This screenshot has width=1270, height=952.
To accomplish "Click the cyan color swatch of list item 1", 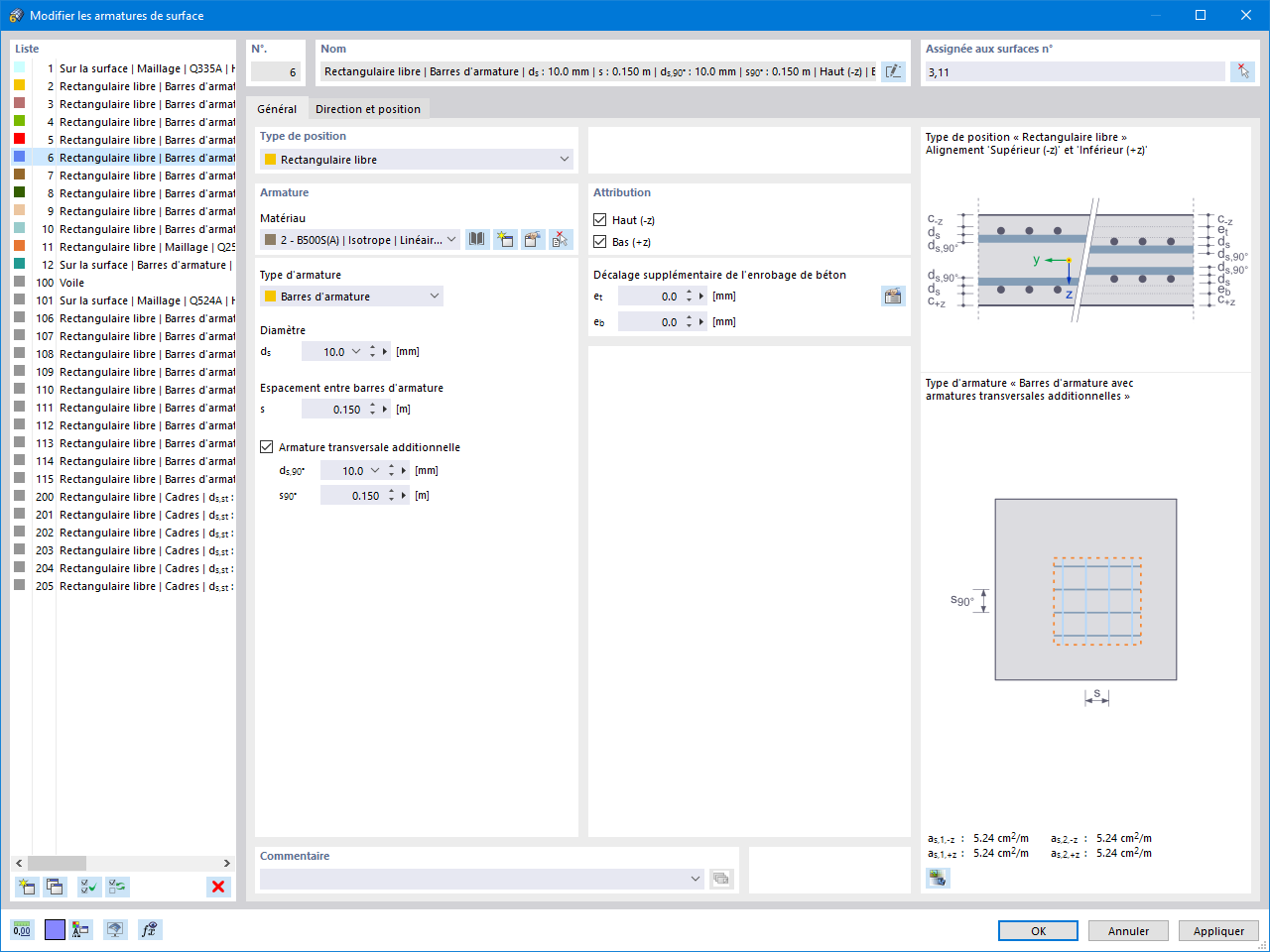I will (20, 68).
